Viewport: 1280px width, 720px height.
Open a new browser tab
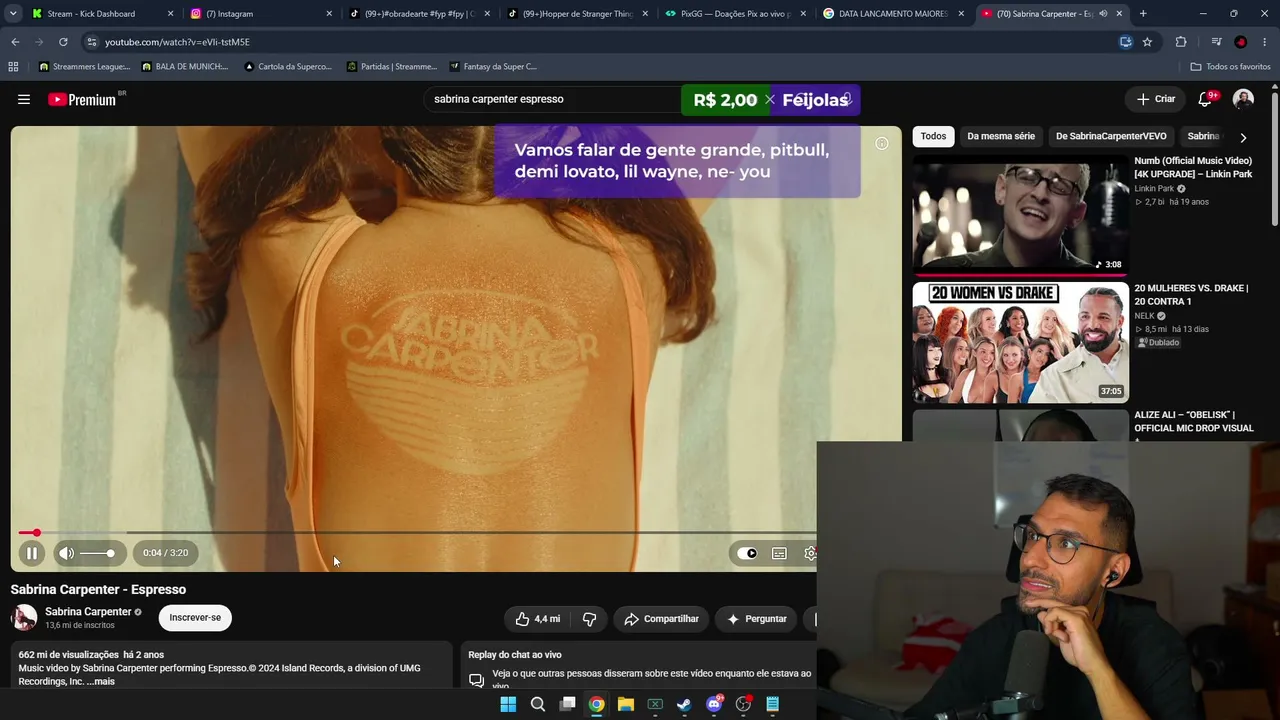point(1143,14)
